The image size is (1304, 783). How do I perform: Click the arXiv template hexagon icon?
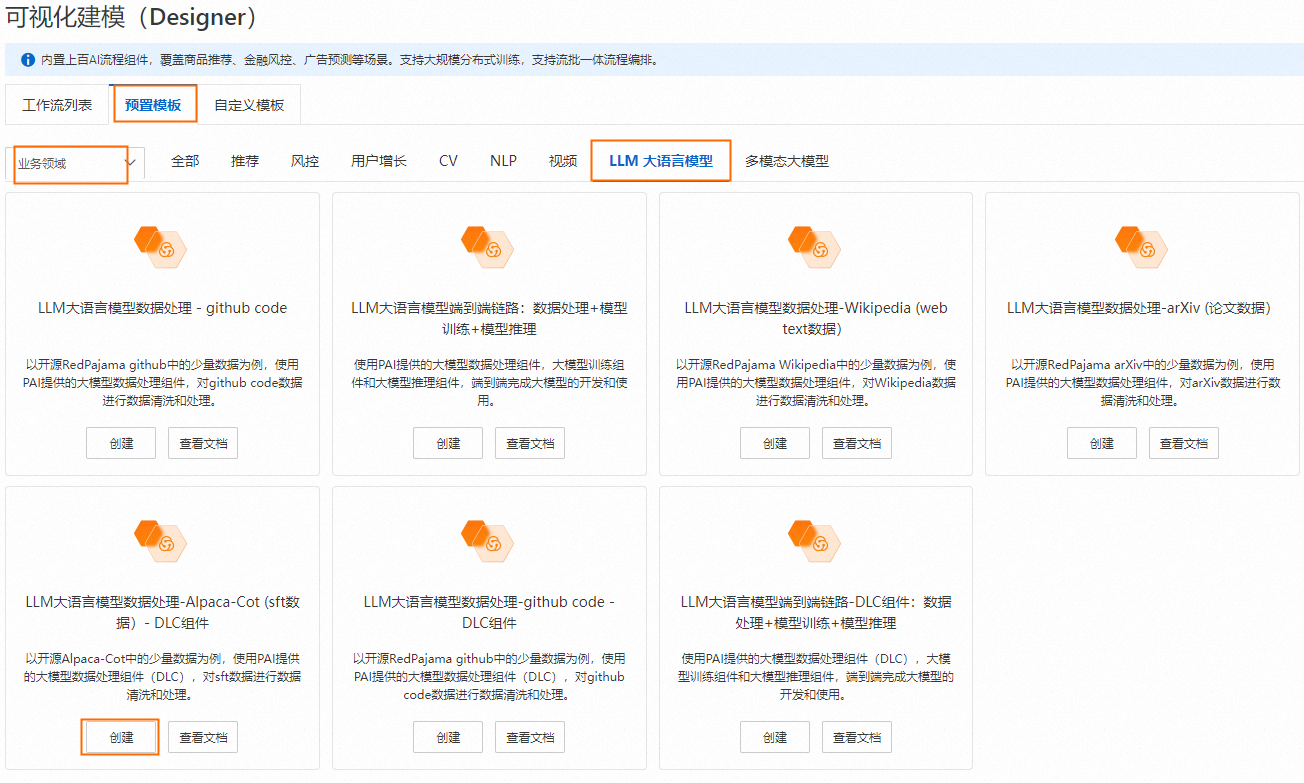tap(1142, 246)
